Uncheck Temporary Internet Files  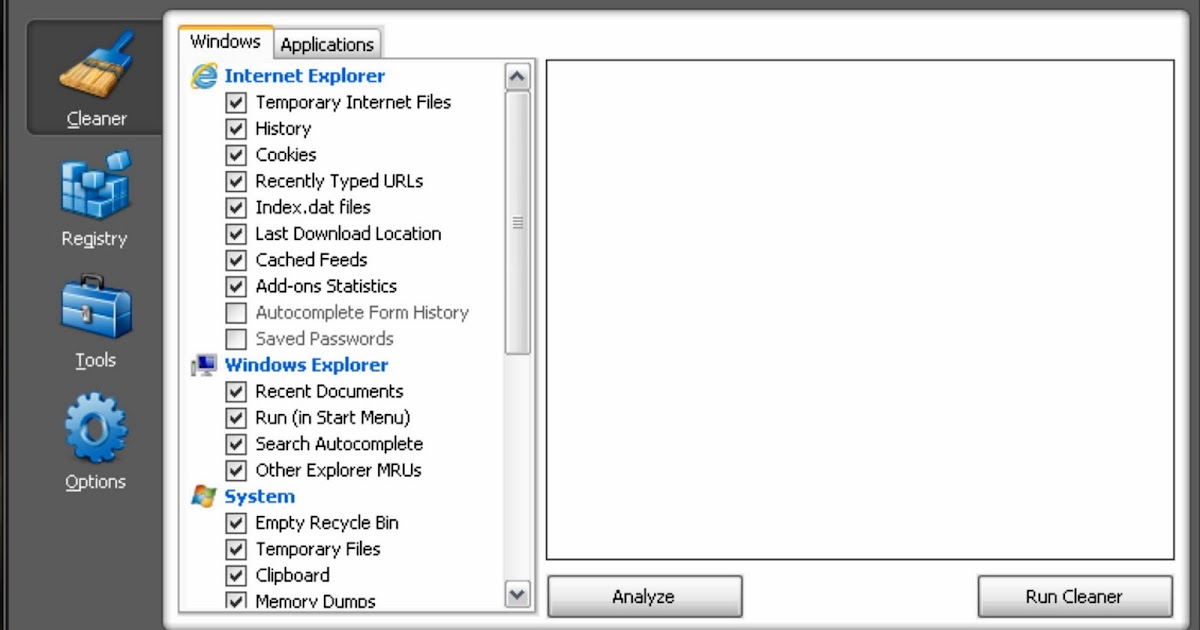click(235, 102)
